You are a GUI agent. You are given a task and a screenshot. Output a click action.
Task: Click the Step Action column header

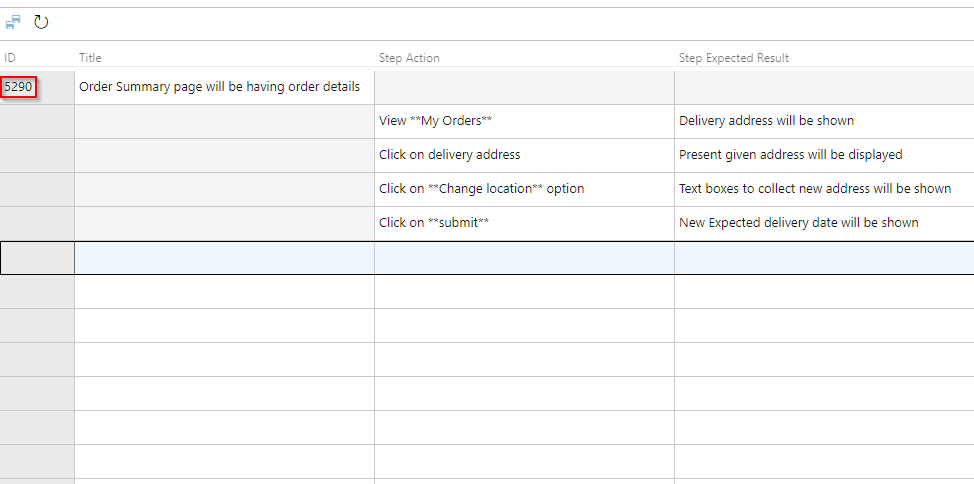409,58
